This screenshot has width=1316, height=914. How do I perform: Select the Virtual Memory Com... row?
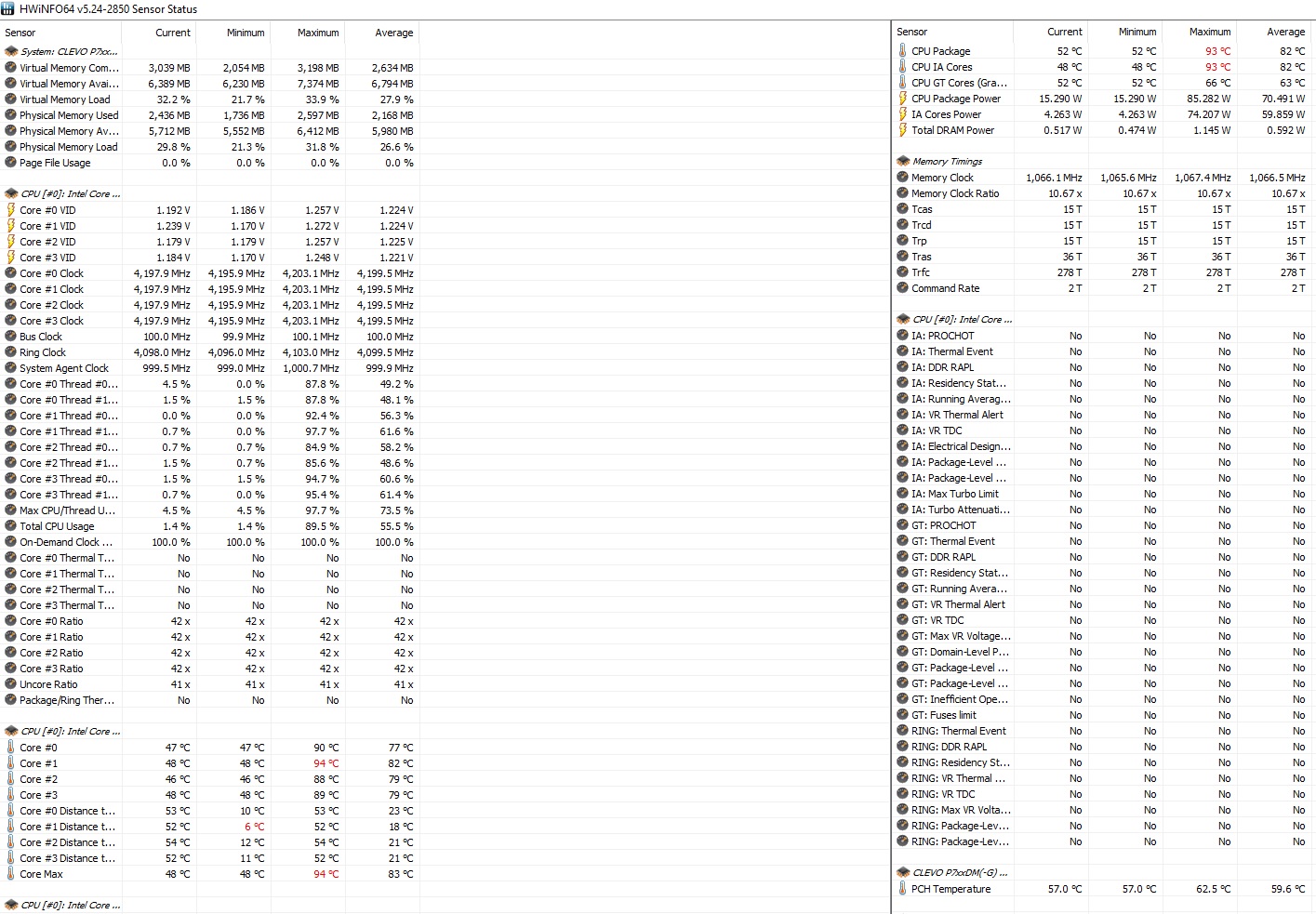[210, 67]
